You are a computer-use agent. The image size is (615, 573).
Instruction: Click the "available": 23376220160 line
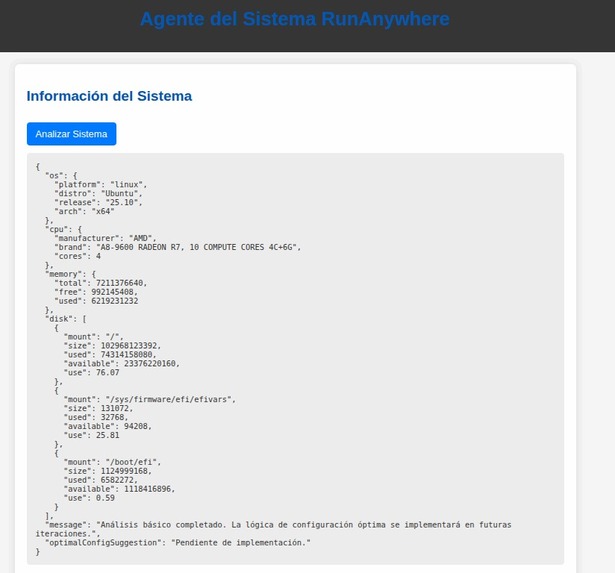point(122,364)
